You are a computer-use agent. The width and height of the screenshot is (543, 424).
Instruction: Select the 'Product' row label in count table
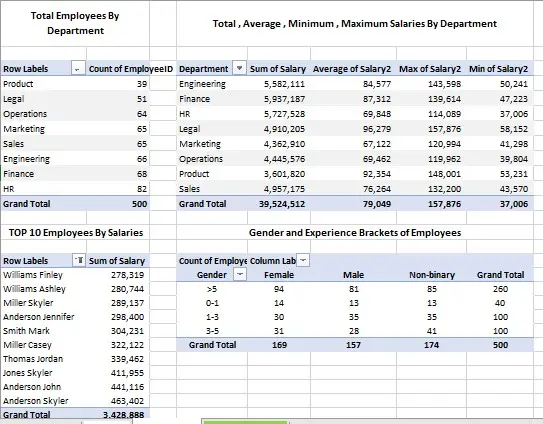tap(18, 84)
